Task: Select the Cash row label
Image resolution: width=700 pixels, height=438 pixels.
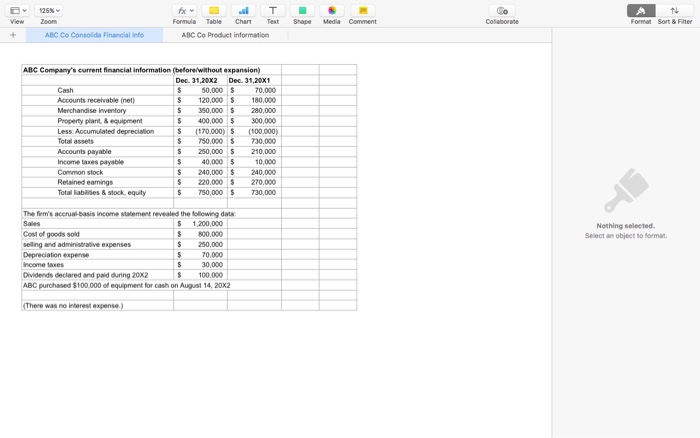Action: (x=98, y=90)
